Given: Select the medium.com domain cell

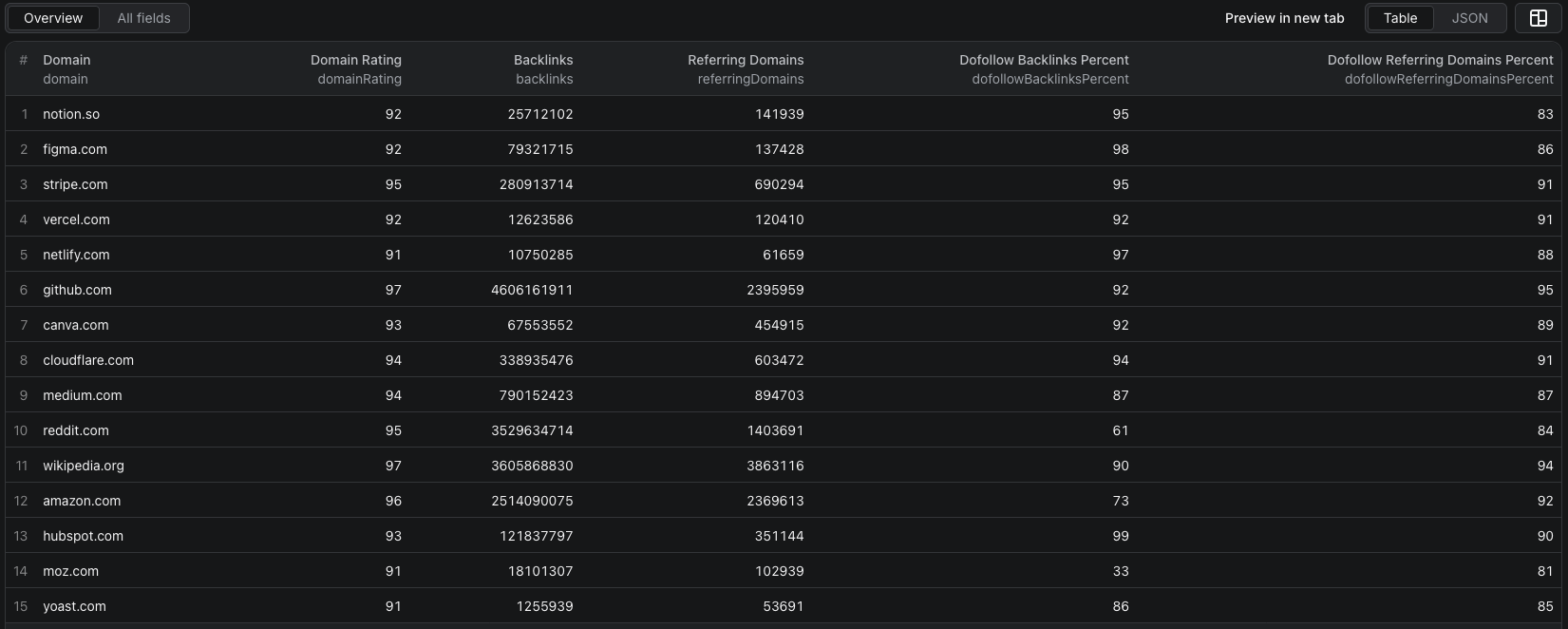Looking at the screenshot, I should click(x=83, y=395).
